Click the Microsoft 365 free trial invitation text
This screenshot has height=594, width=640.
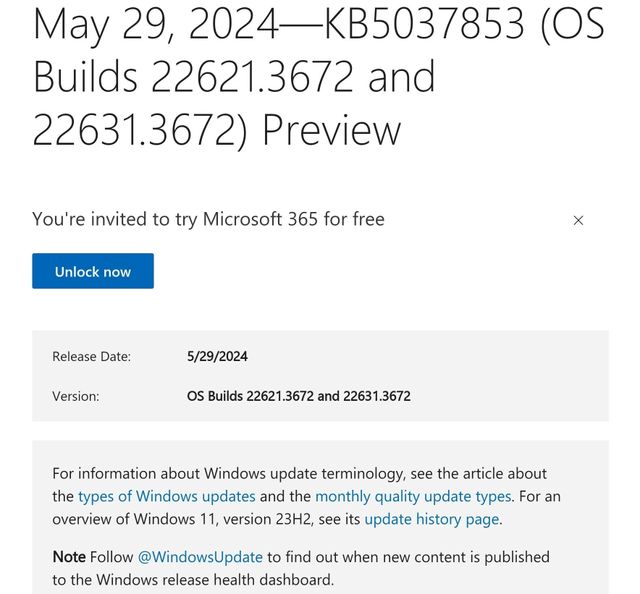point(208,219)
